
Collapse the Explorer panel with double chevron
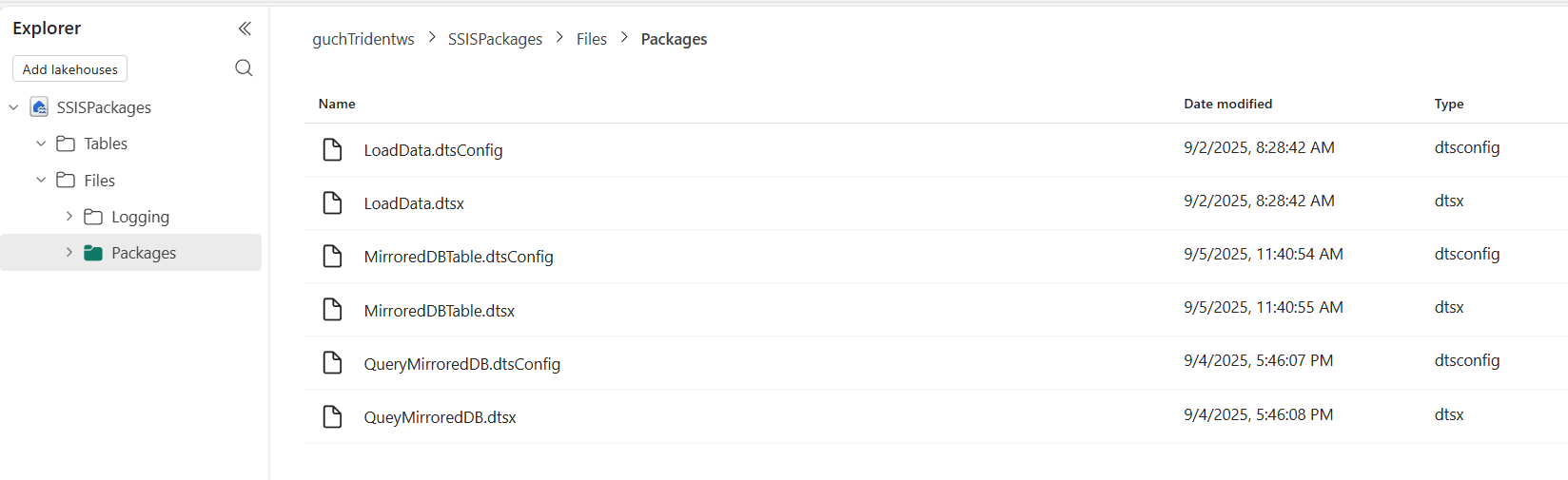(x=245, y=29)
